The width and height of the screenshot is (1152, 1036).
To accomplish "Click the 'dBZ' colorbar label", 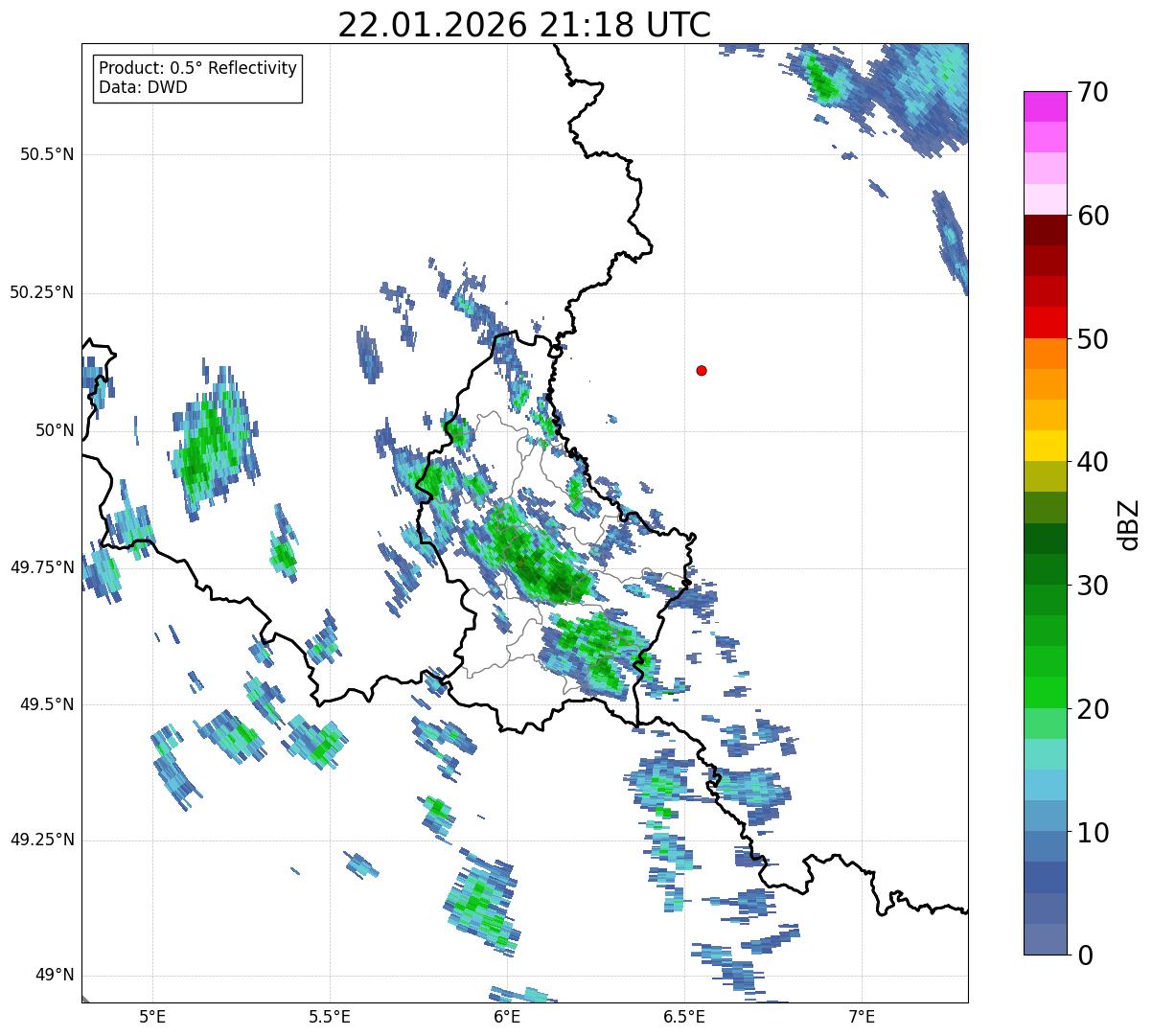I will click(1128, 524).
